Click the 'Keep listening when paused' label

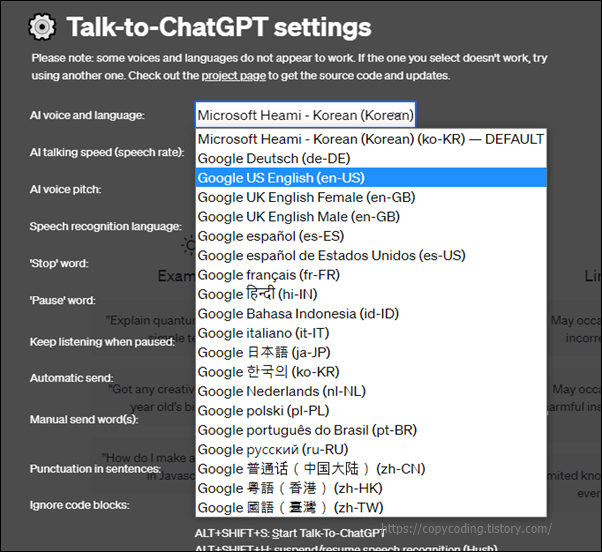(102, 342)
